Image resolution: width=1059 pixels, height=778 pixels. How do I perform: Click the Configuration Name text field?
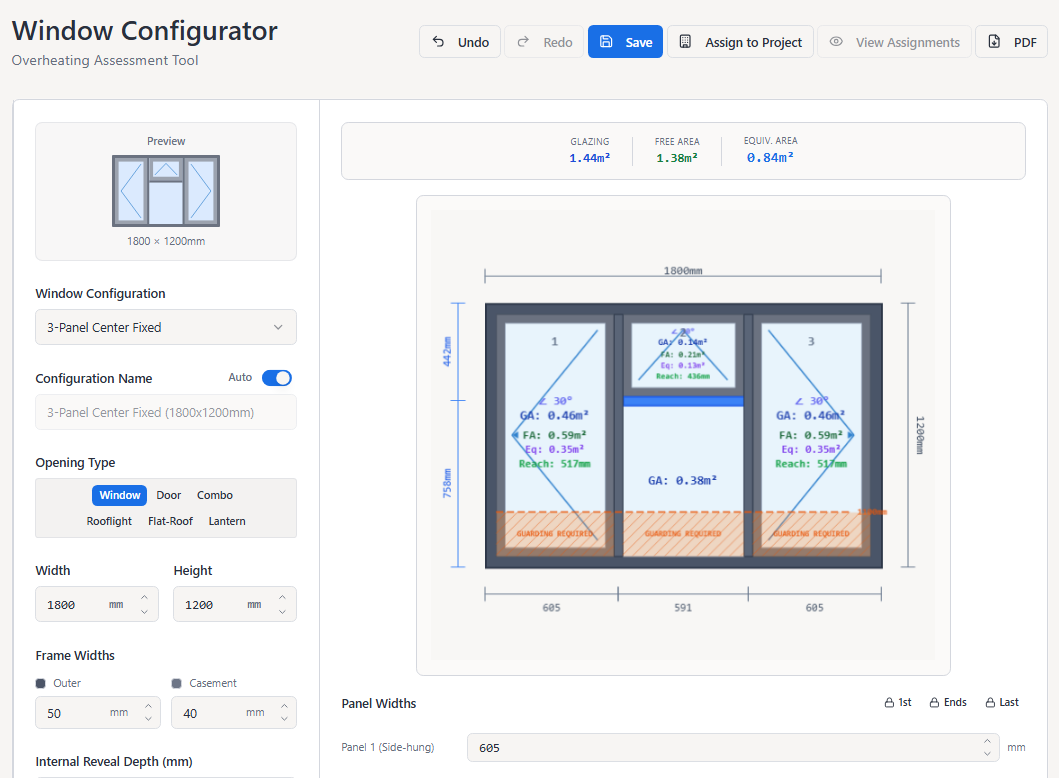[x=165, y=413]
